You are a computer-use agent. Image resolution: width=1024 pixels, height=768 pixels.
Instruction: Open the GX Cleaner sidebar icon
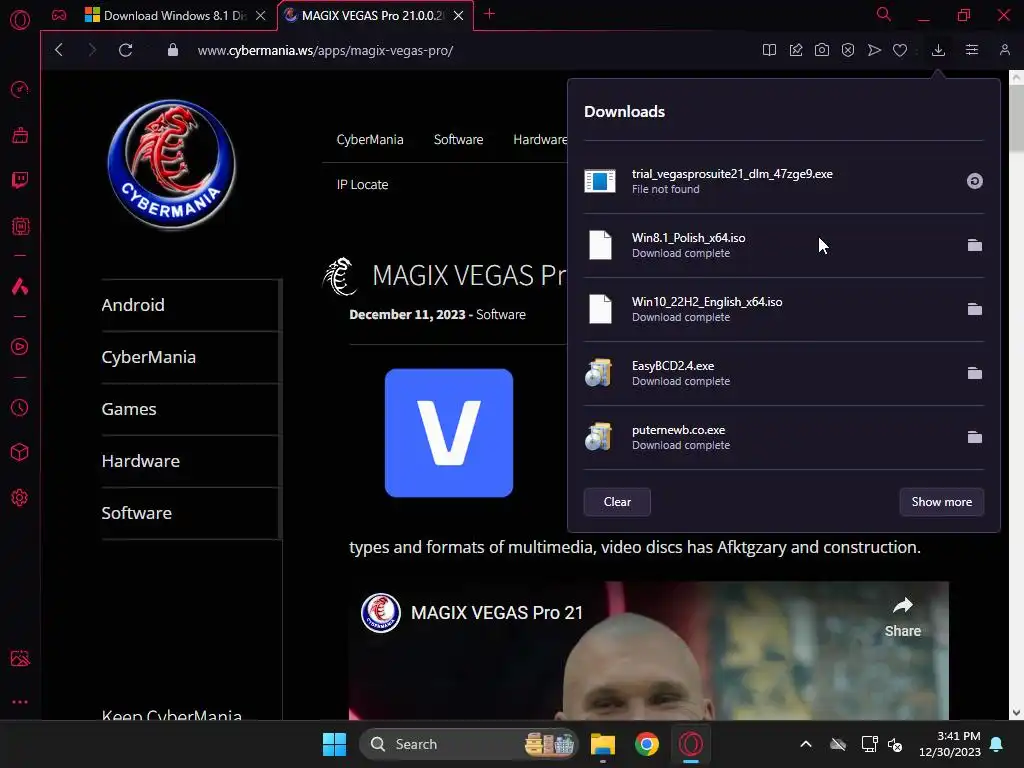(20, 135)
